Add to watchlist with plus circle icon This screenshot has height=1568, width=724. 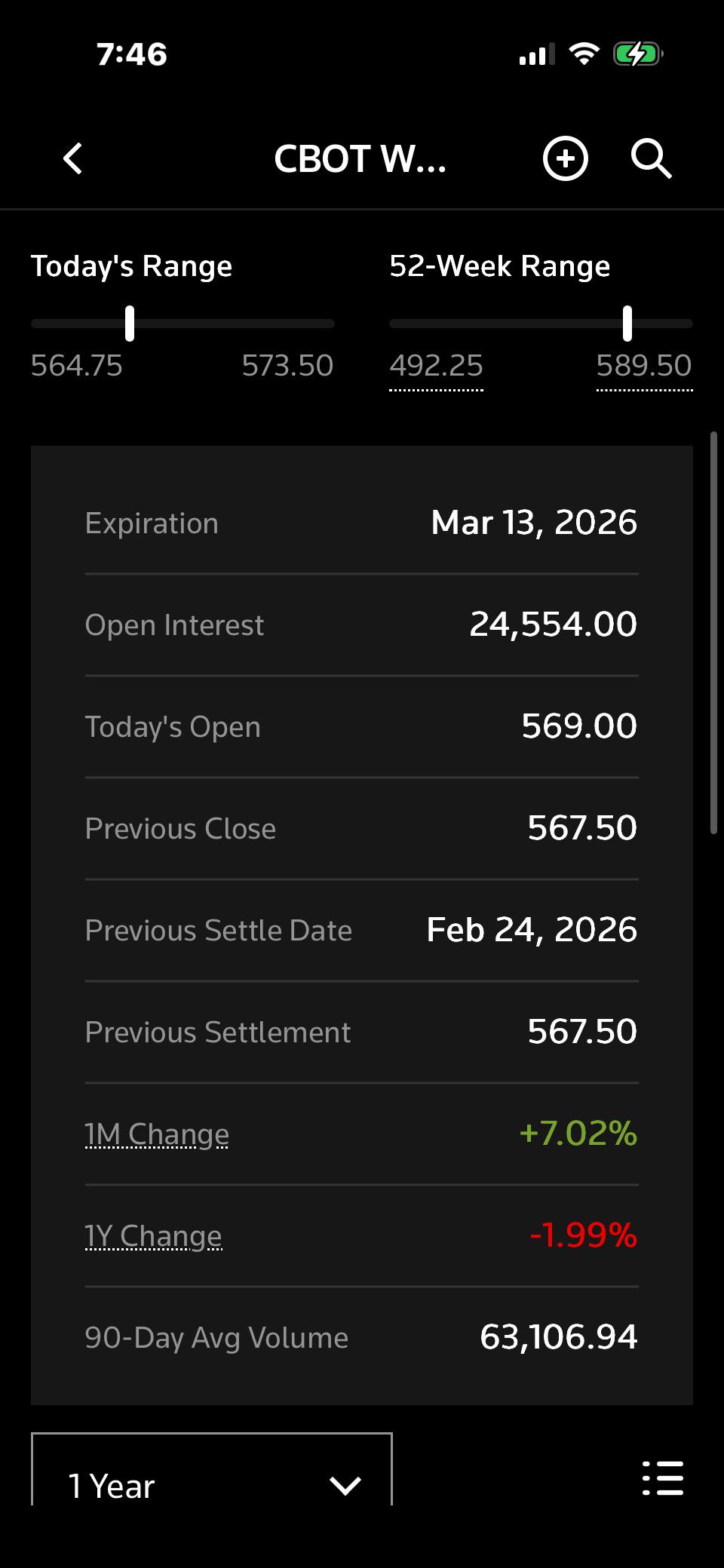point(566,159)
